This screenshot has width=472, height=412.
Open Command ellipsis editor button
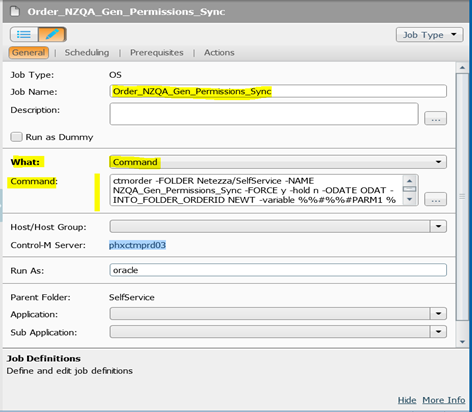tap(435, 199)
